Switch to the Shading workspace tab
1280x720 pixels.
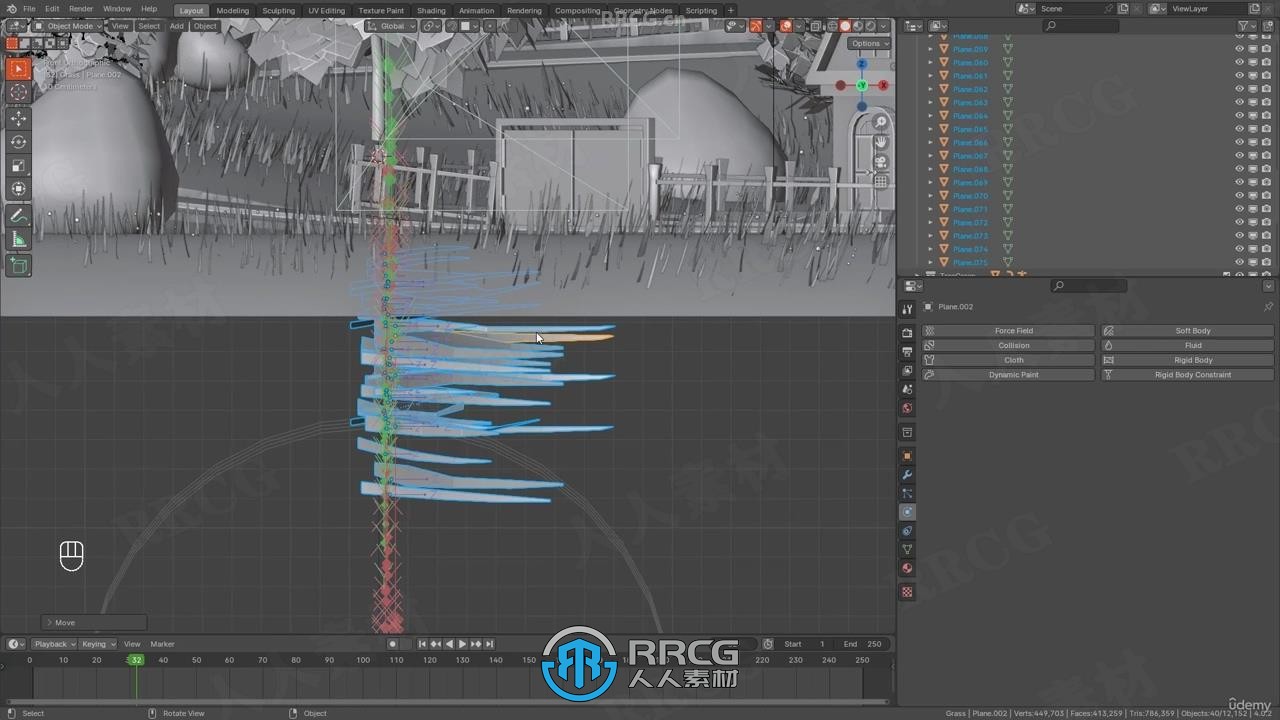coord(431,10)
